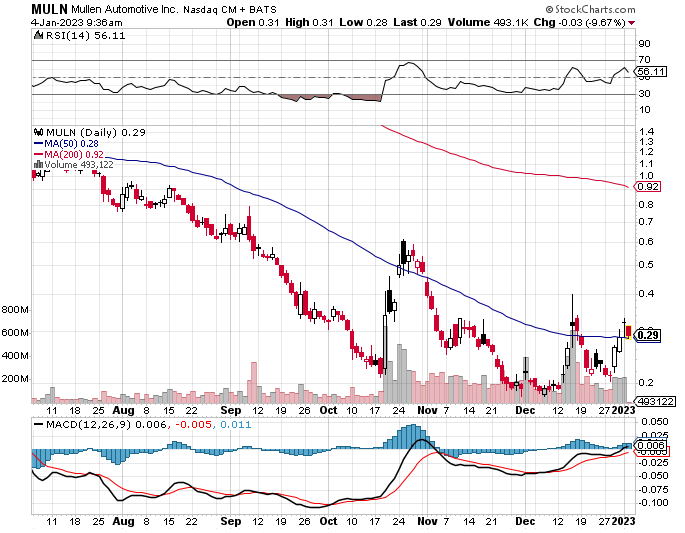Click the Chg -0.03 (-9.67%) field

pos(580,22)
